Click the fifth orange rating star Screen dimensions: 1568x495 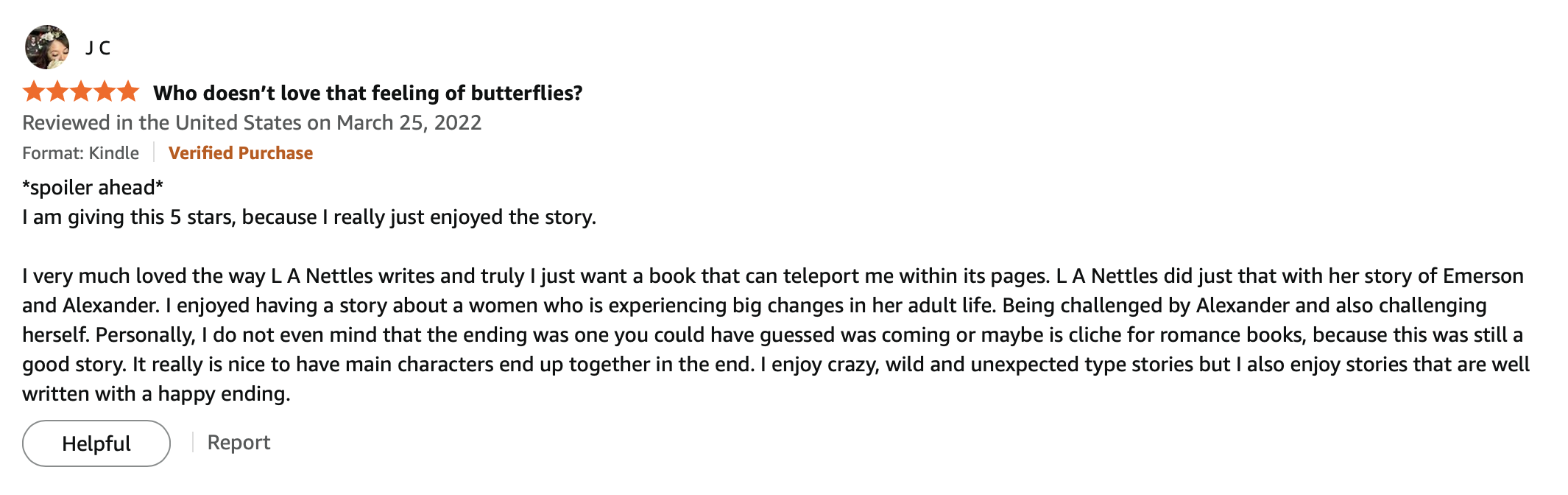click(x=128, y=92)
